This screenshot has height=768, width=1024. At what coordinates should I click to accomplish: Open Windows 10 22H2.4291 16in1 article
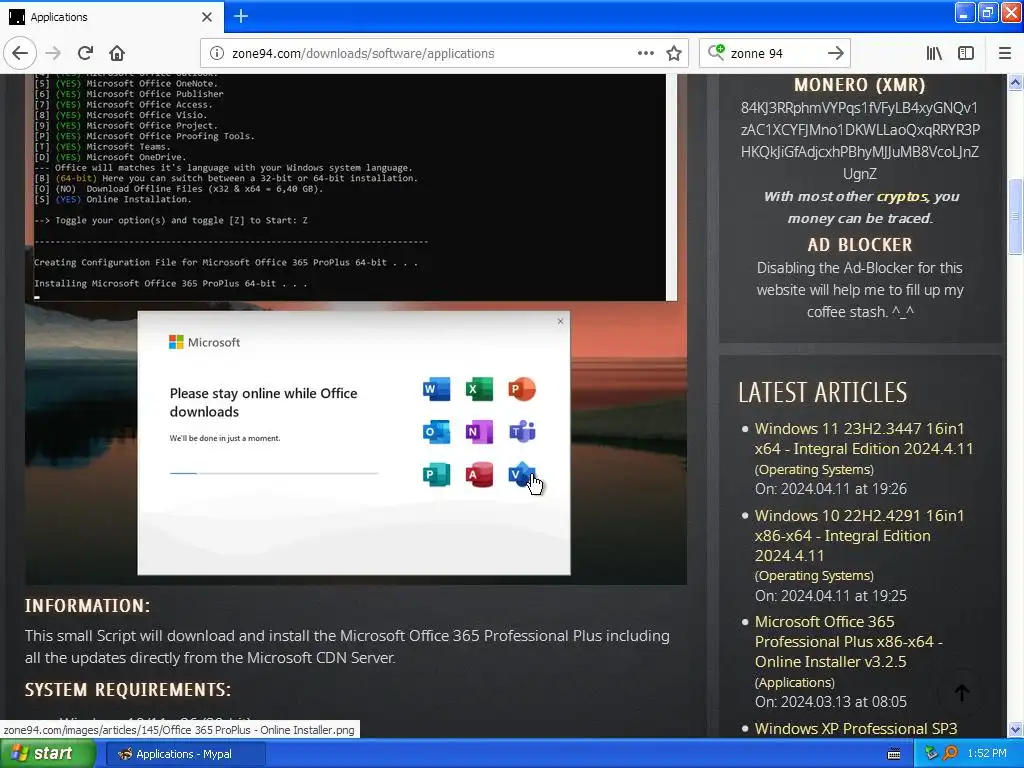point(859,536)
